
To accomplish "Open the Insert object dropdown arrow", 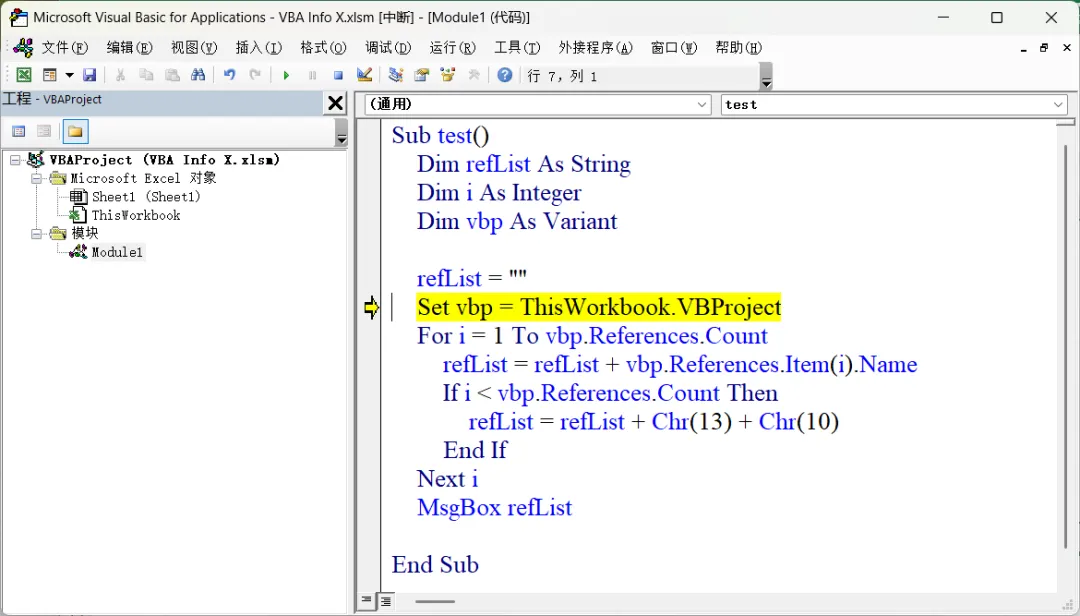I will (x=69, y=75).
